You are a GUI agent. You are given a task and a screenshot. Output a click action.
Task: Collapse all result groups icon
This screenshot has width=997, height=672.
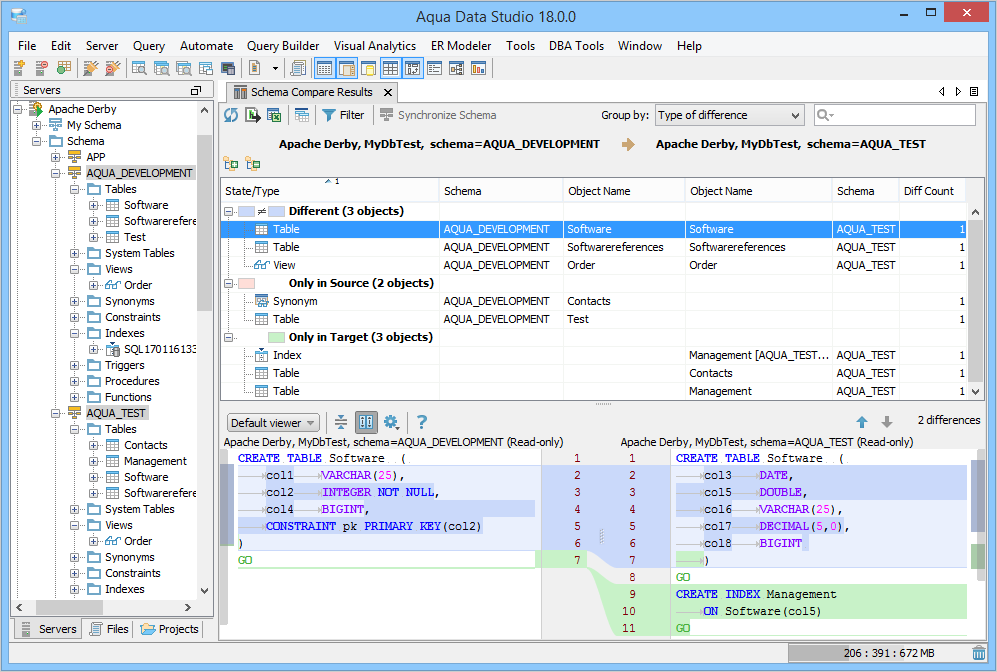tap(252, 164)
